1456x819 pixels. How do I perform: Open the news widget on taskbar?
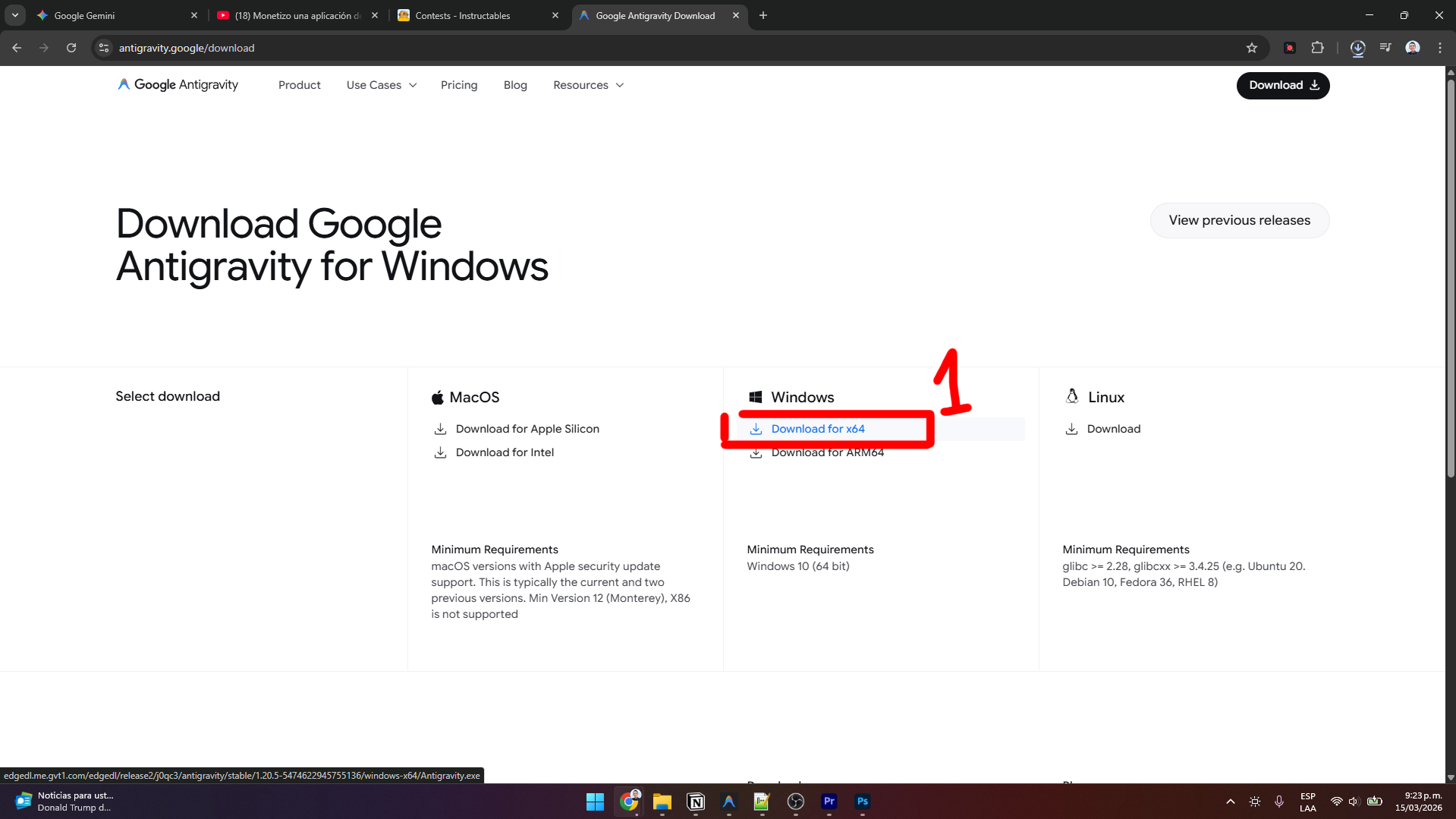point(64,802)
